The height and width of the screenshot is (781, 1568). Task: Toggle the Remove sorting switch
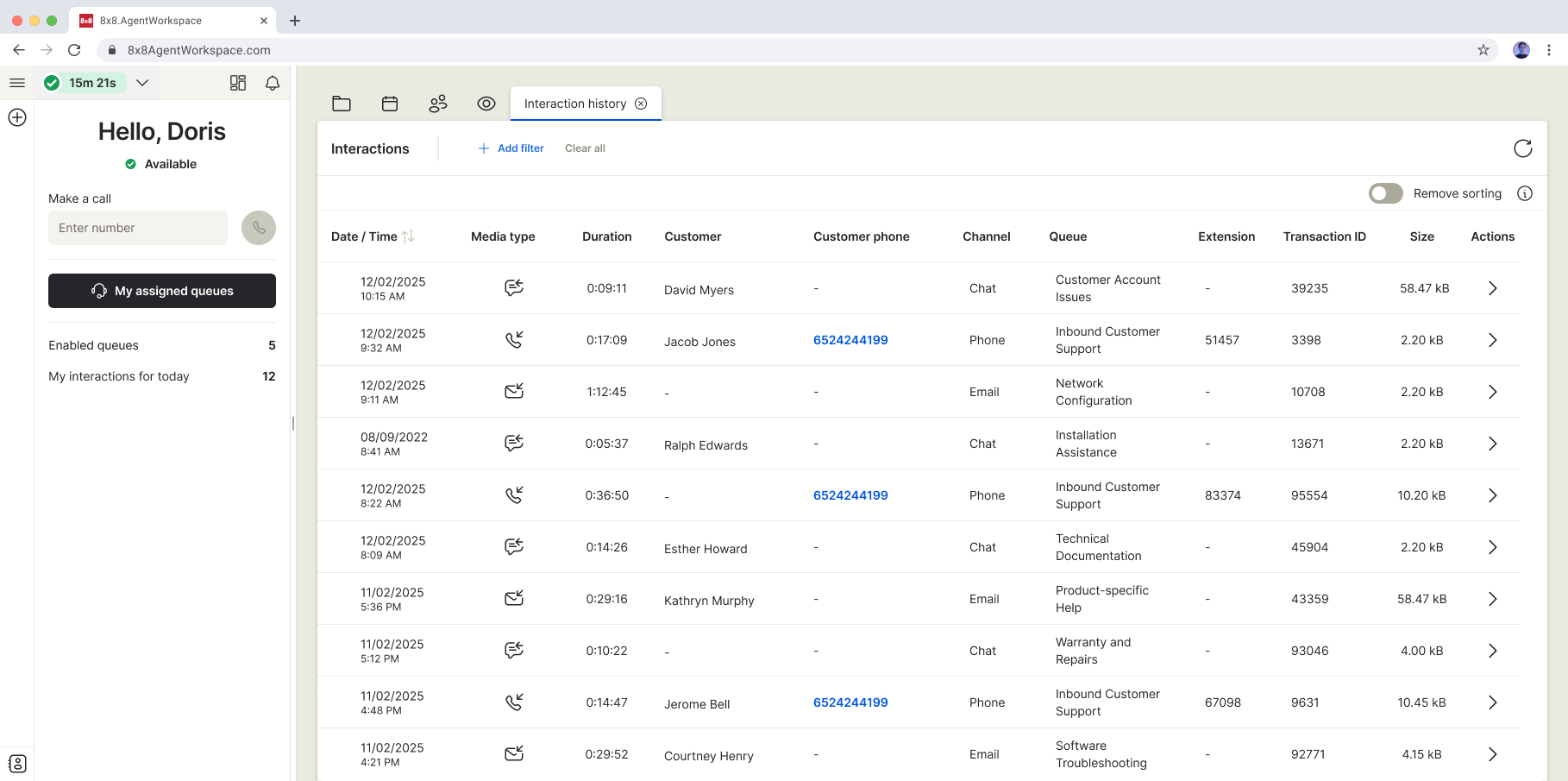click(x=1385, y=193)
